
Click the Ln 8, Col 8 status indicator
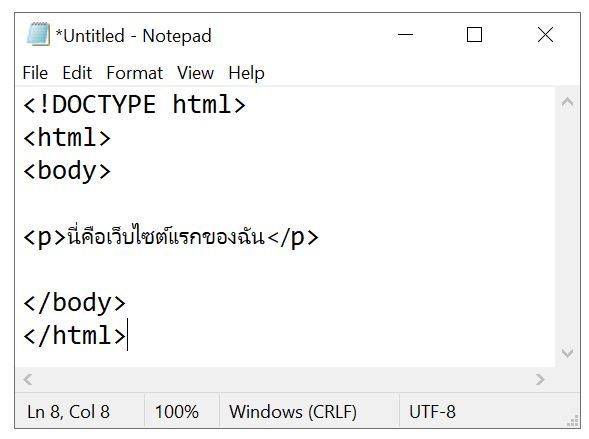click(x=68, y=412)
